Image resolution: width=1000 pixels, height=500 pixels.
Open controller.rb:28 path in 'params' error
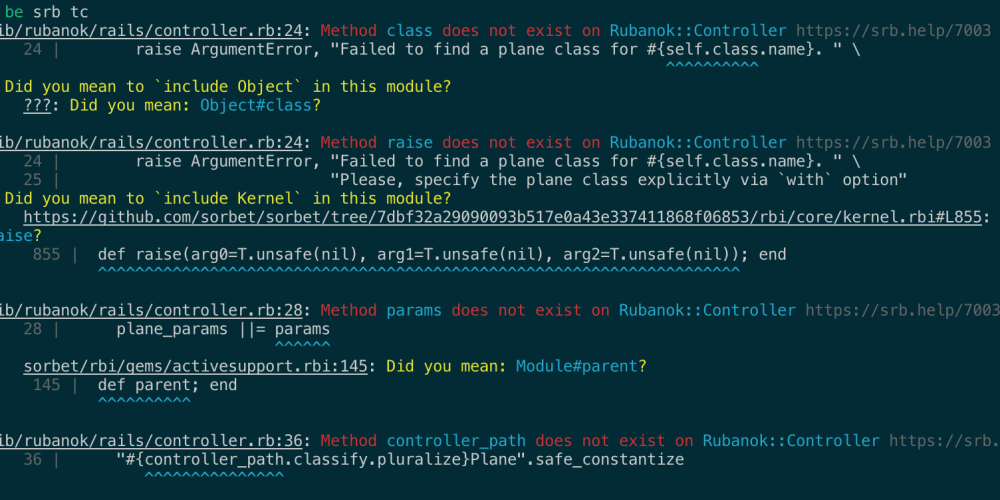151,310
